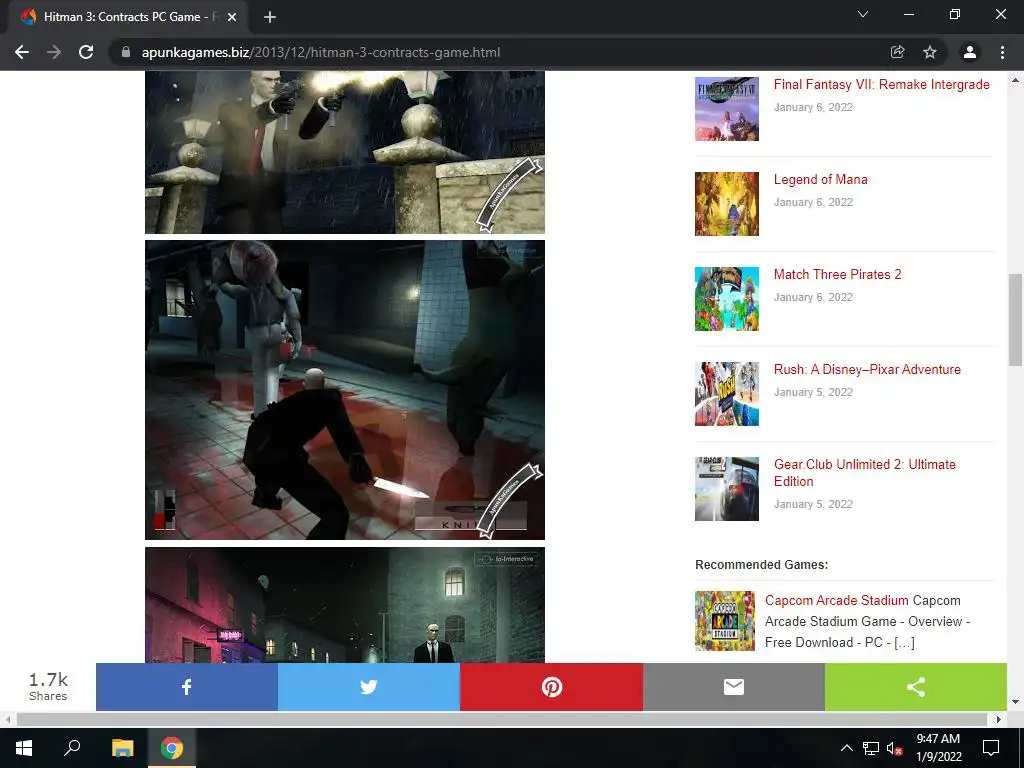This screenshot has width=1024, height=768.
Task: Click the 1.7k Shares counter
Action: point(48,686)
